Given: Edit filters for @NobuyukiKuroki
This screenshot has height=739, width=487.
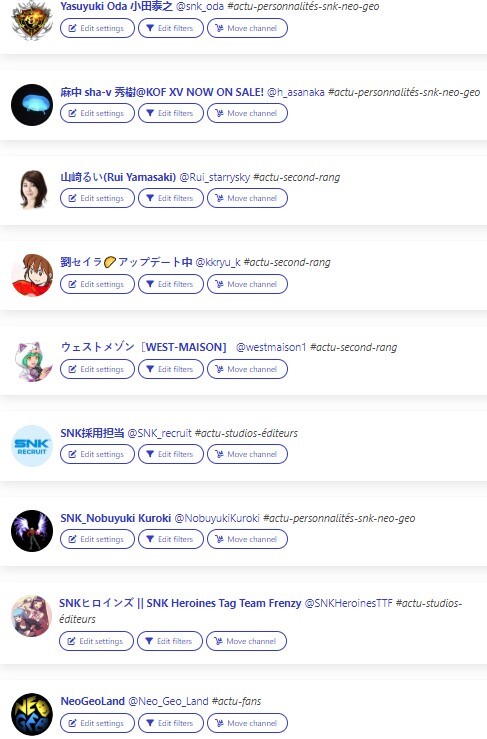Looking at the screenshot, I should coord(171,539).
